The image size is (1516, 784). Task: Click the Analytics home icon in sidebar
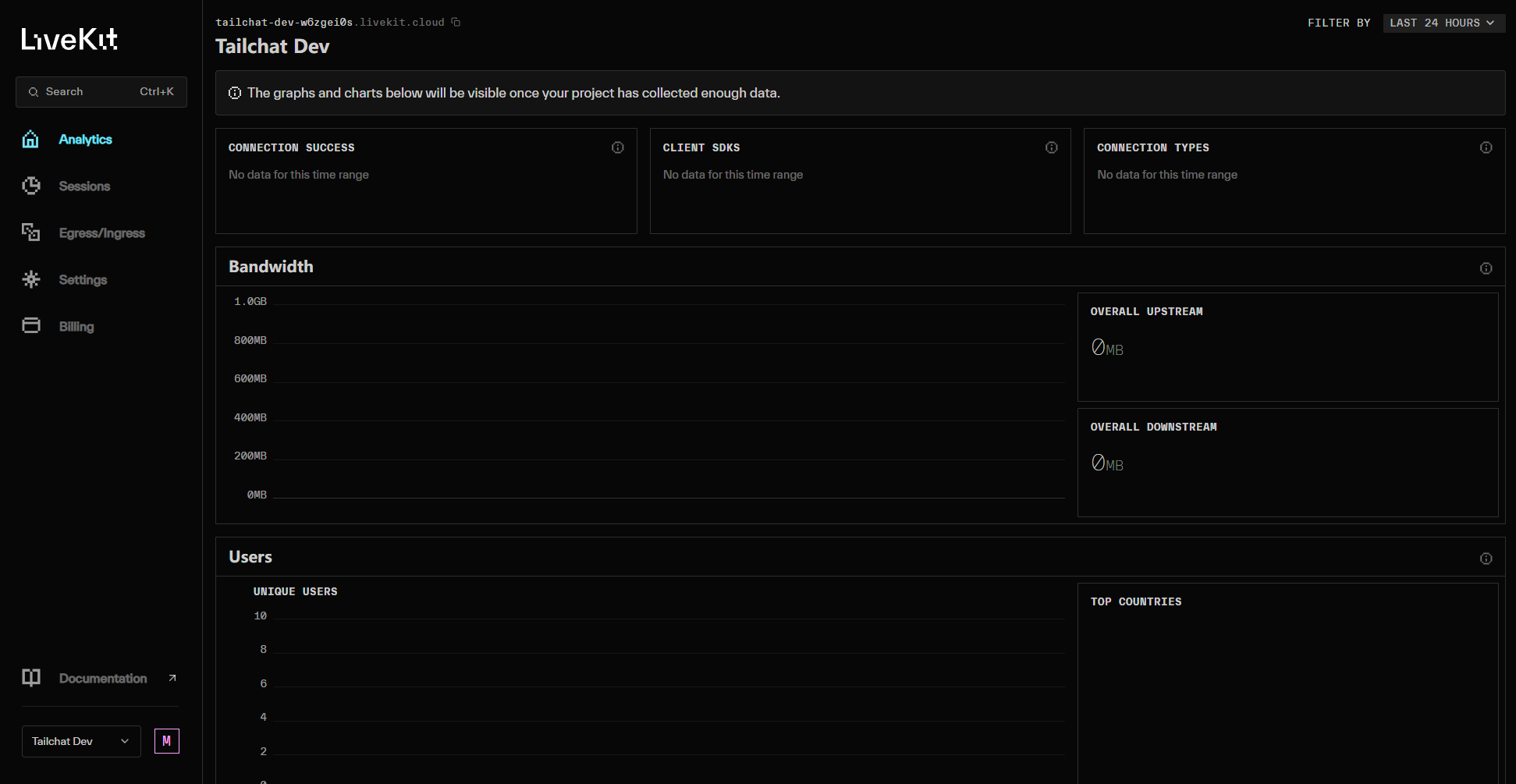coord(30,140)
